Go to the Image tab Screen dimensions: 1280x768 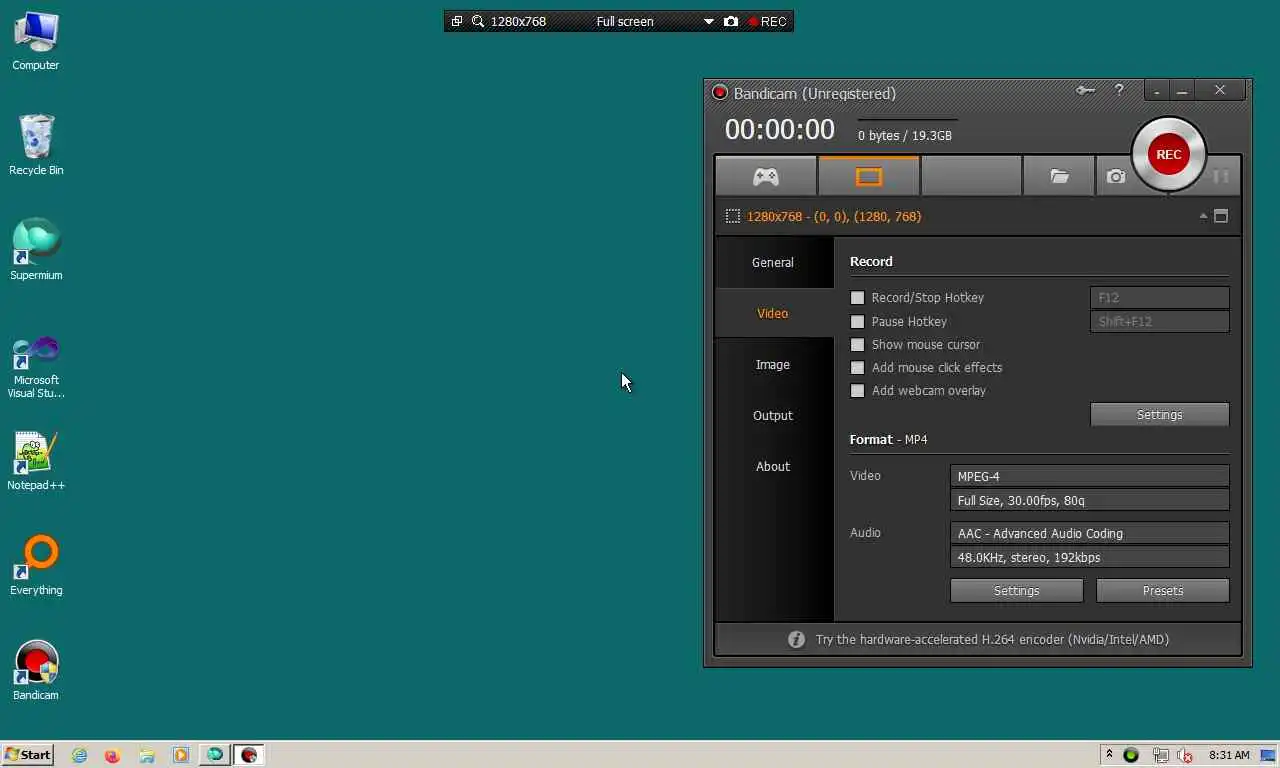coord(773,364)
